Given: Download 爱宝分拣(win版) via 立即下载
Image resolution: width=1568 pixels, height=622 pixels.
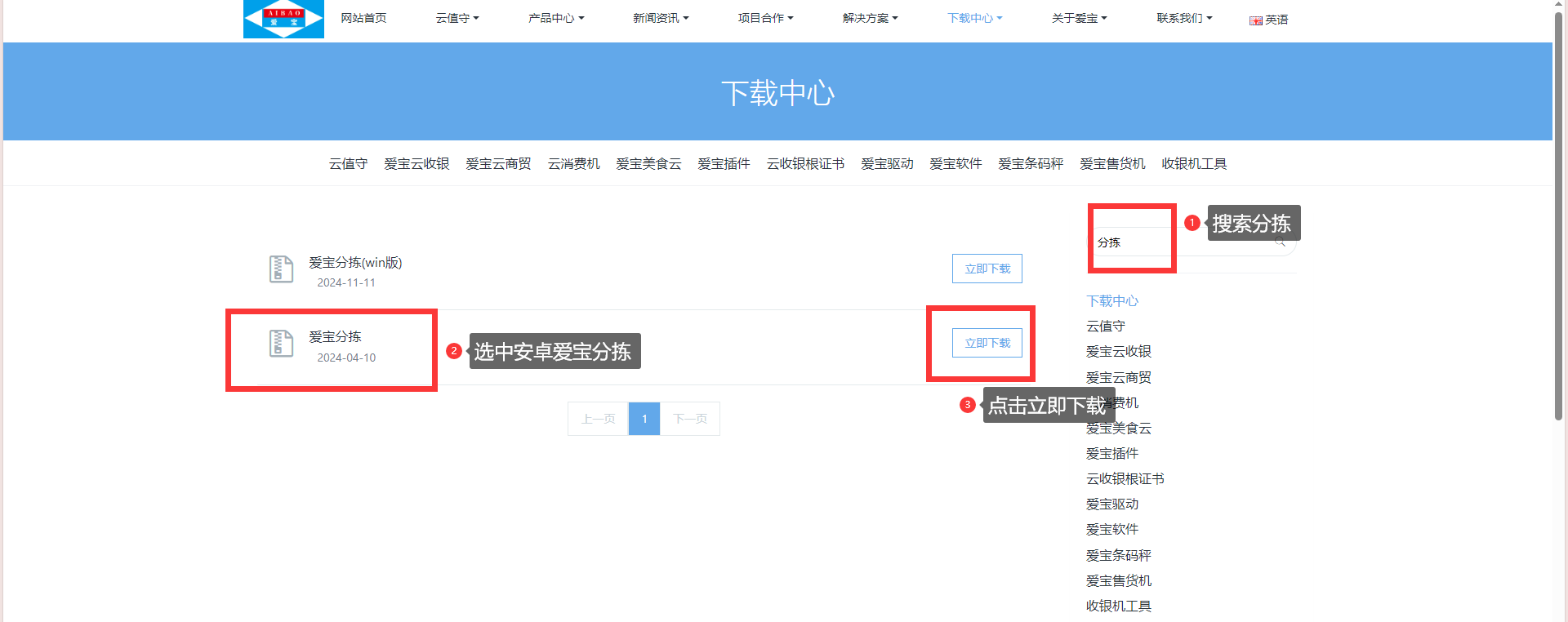Looking at the screenshot, I should [x=987, y=269].
